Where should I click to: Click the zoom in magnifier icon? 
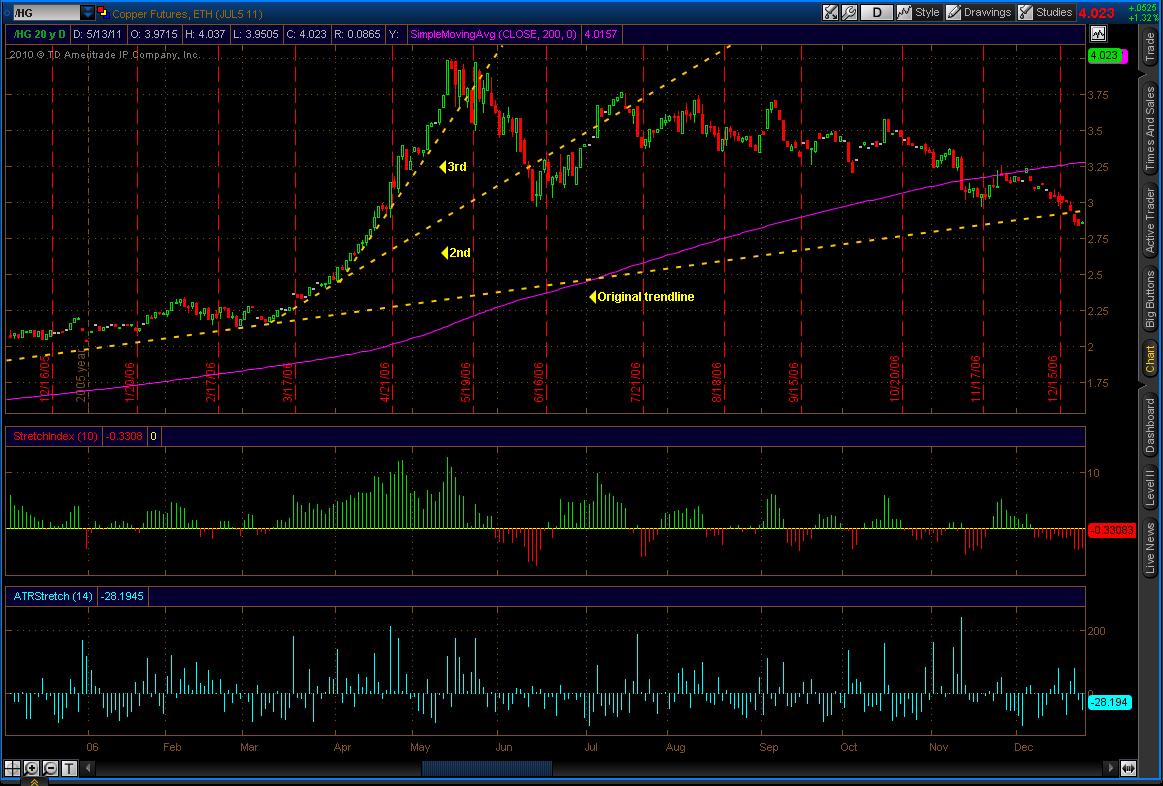[32, 768]
